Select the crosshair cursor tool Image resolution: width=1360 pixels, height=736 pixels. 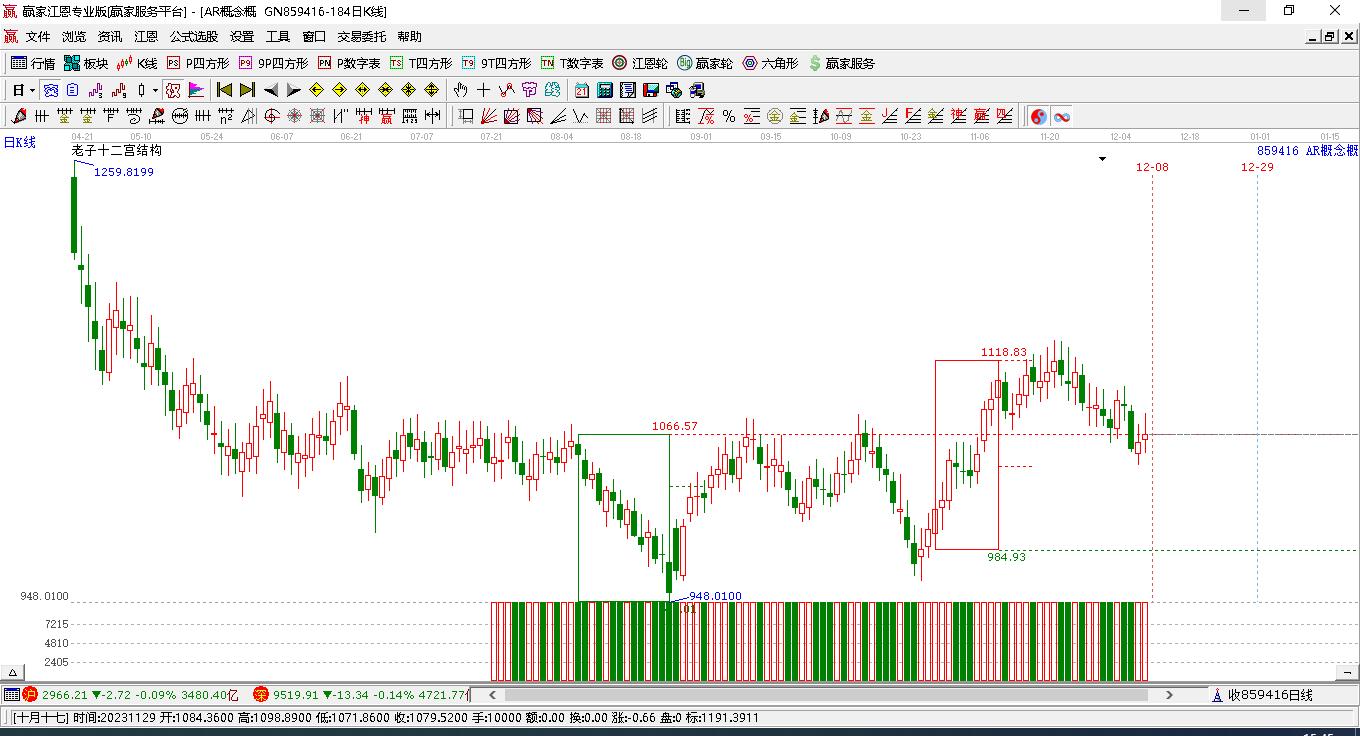click(x=483, y=90)
